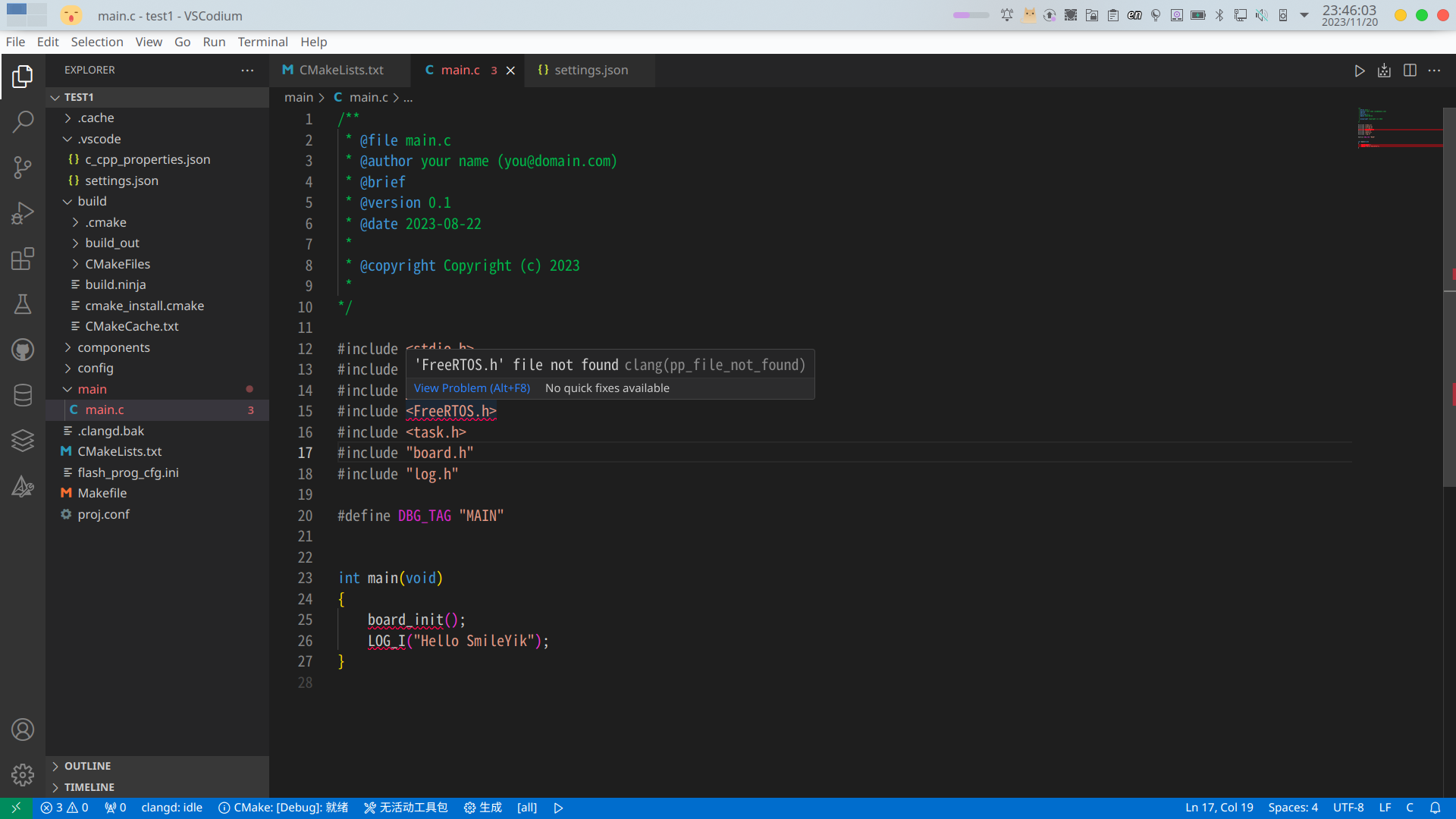This screenshot has height=819, width=1456.
Task: Click the remote window indicator in status bar
Action: [x=16, y=808]
